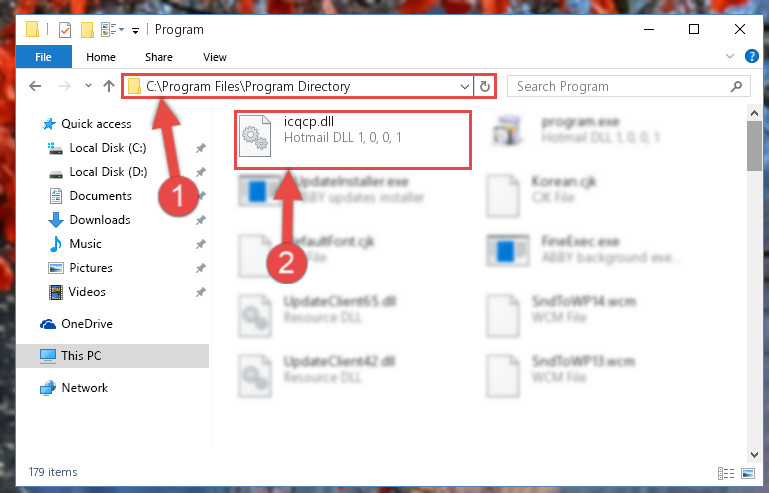Refresh the Program Directory folder
This screenshot has width=769, height=493.
click(x=485, y=87)
